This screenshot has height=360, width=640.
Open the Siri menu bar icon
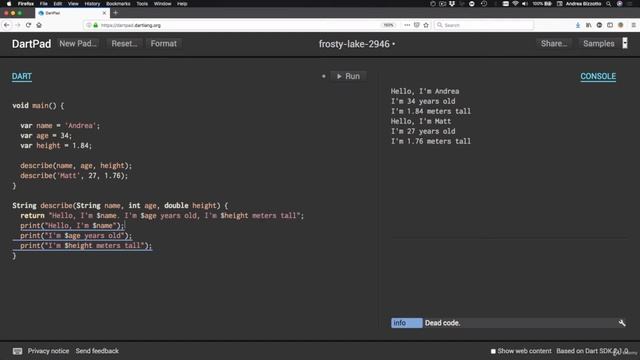click(620, 4)
